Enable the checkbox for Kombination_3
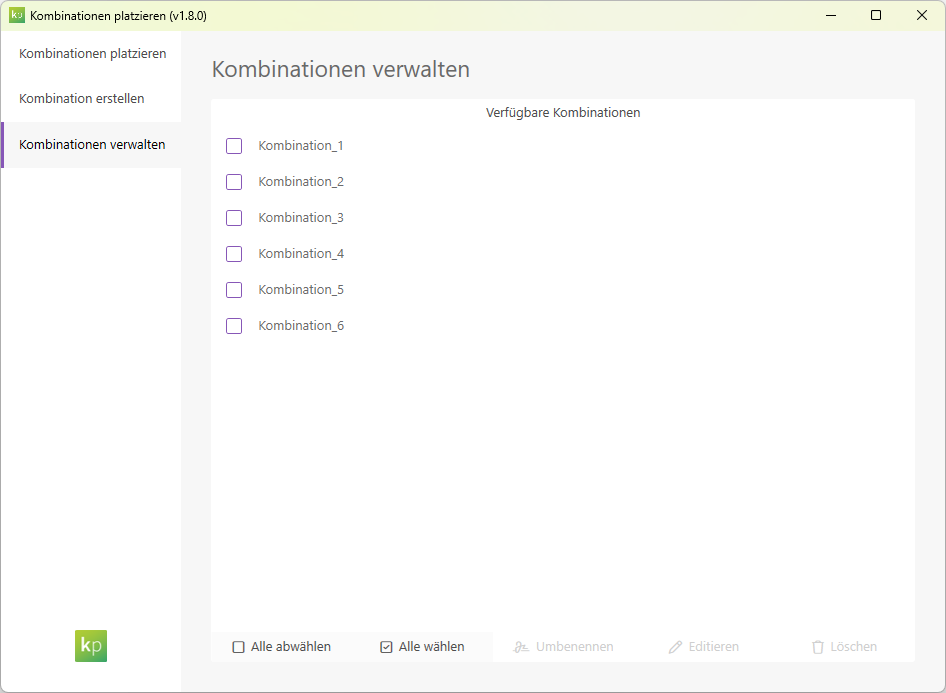Screen dimensions: 946x693 (233, 217)
